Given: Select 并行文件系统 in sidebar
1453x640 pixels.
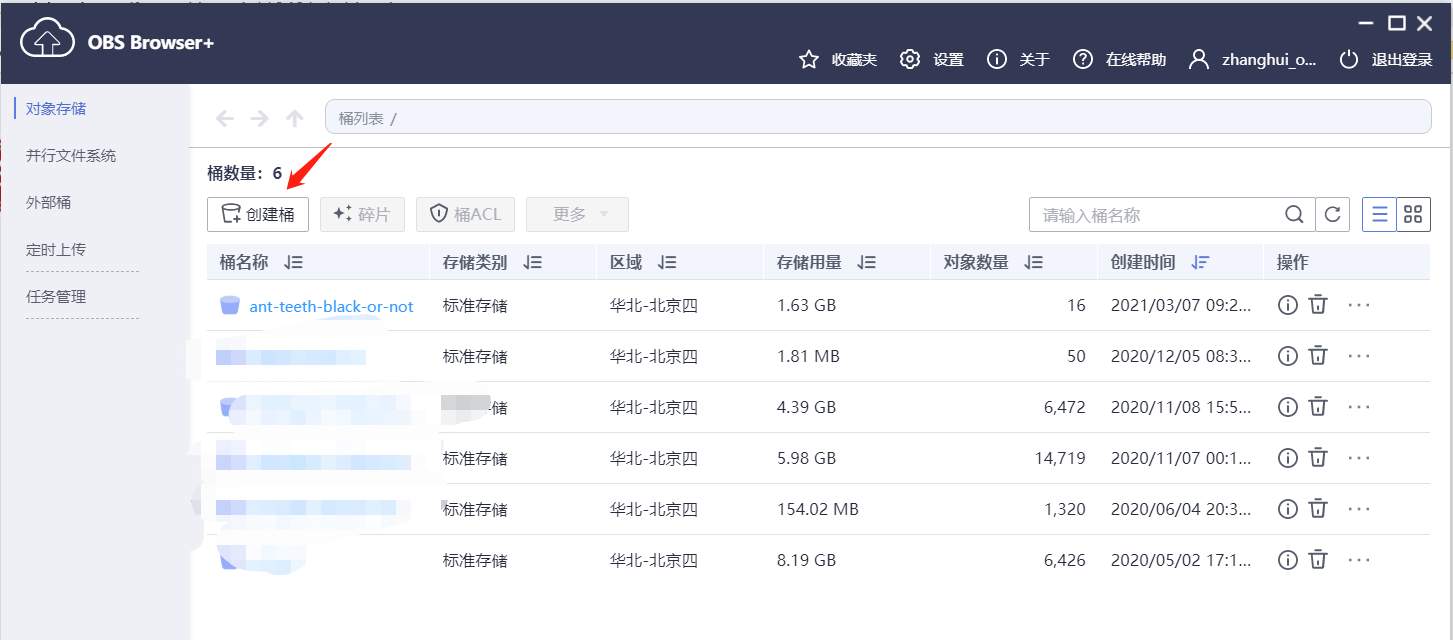Looking at the screenshot, I should [71, 156].
